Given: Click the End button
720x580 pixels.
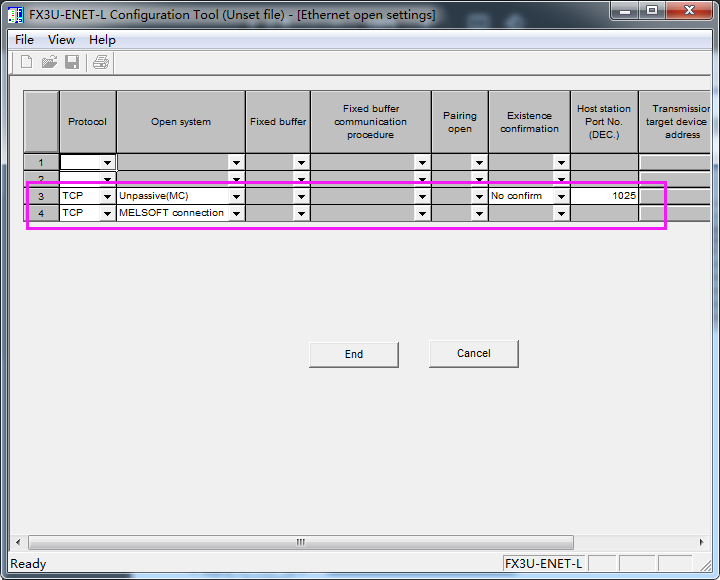Looking at the screenshot, I should pos(354,355).
